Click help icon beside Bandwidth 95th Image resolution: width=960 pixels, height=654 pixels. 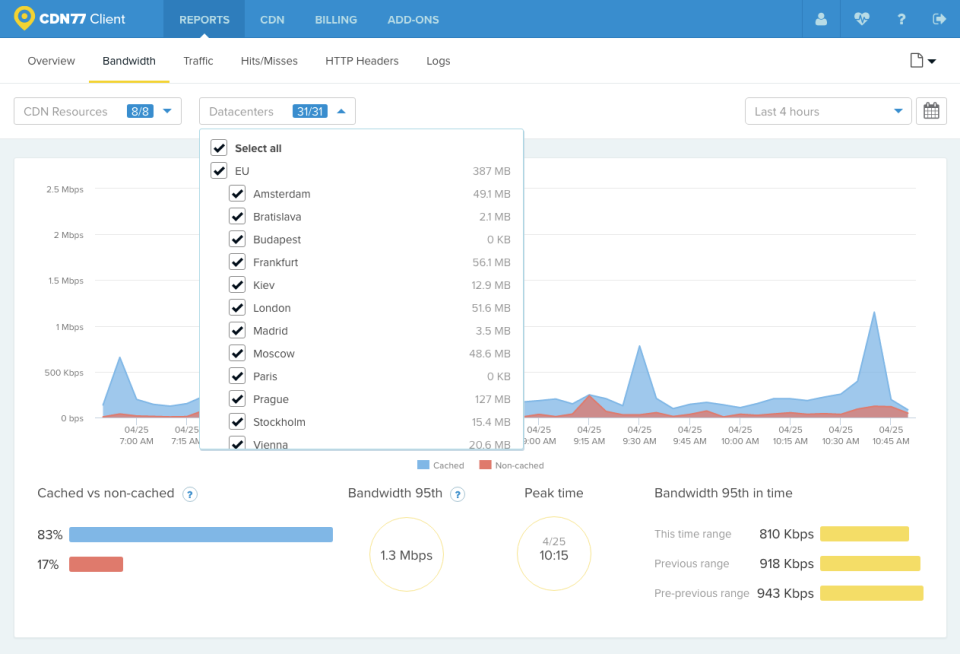(457, 494)
